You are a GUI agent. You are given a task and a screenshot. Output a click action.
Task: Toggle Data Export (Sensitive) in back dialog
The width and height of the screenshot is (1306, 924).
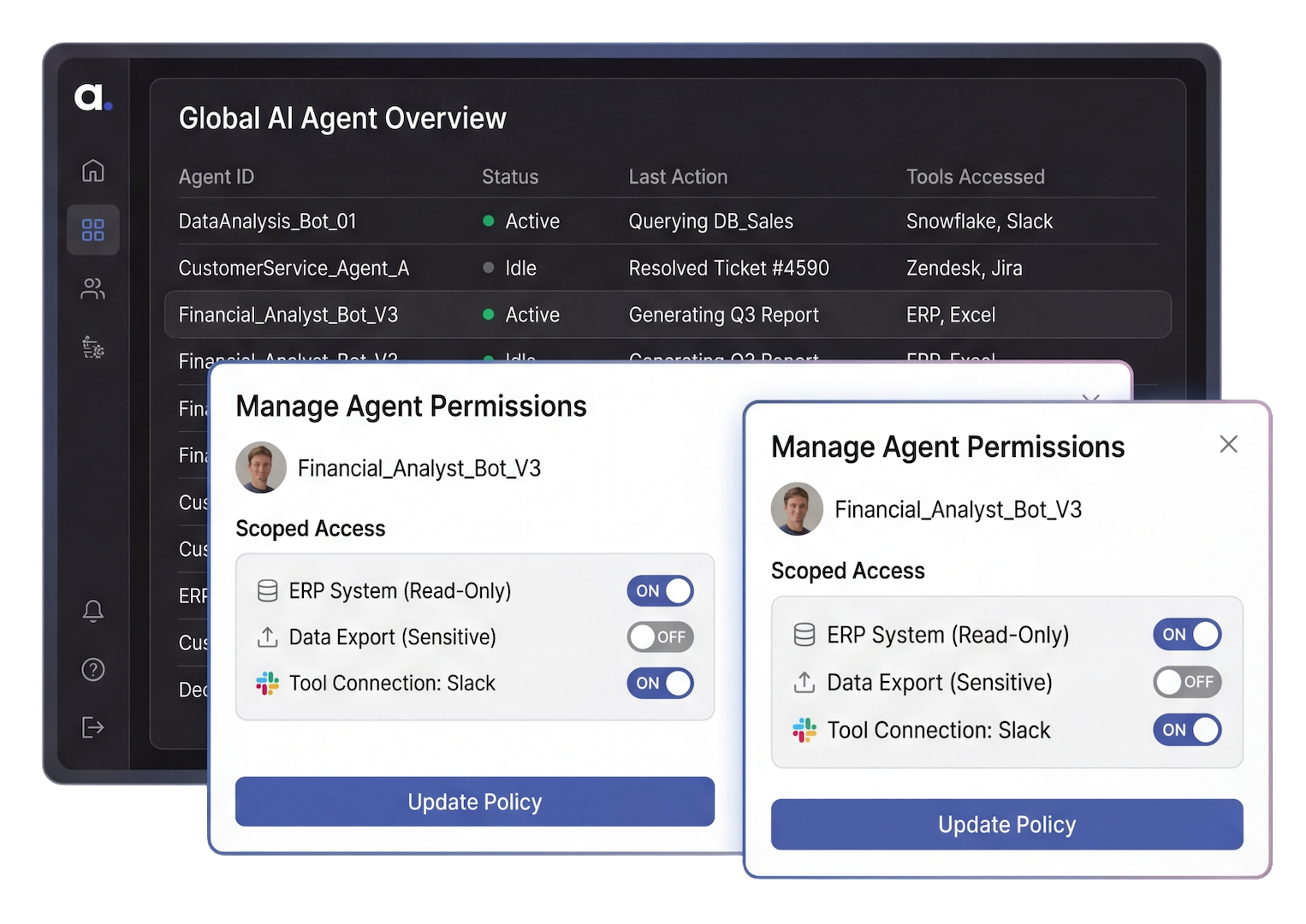coord(660,637)
